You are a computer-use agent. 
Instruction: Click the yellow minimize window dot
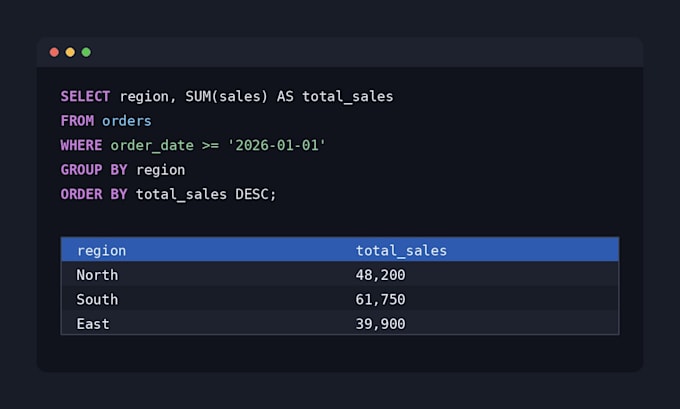click(70, 52)
